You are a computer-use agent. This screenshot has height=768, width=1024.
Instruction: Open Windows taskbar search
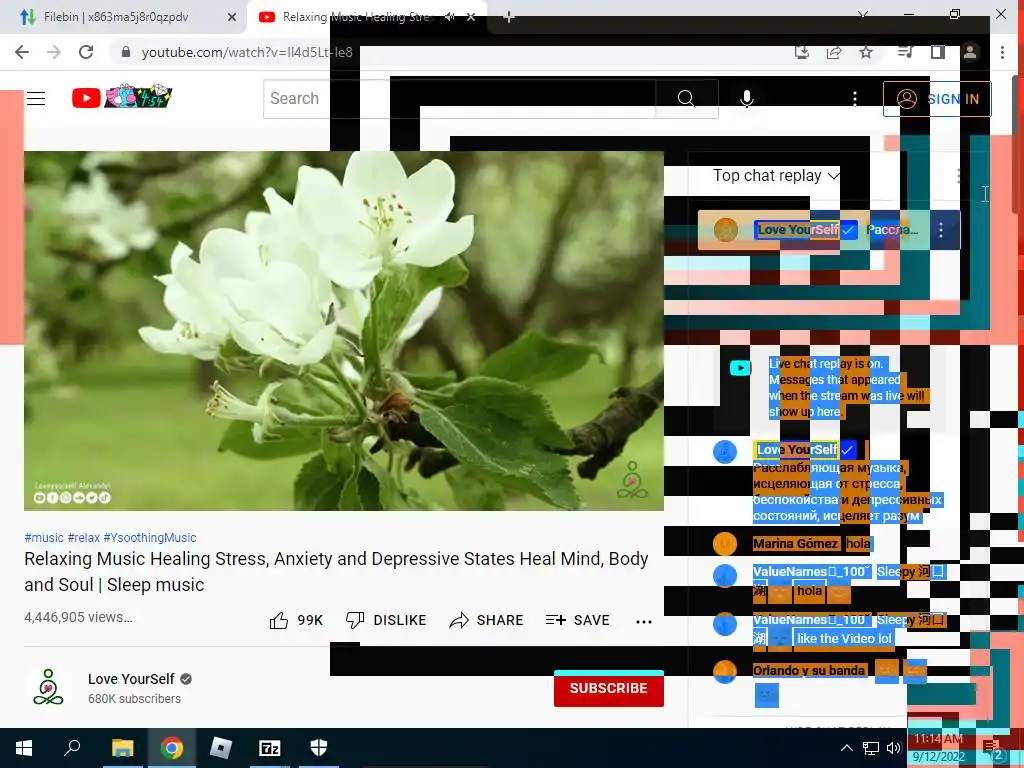click(x=72, y=748)
